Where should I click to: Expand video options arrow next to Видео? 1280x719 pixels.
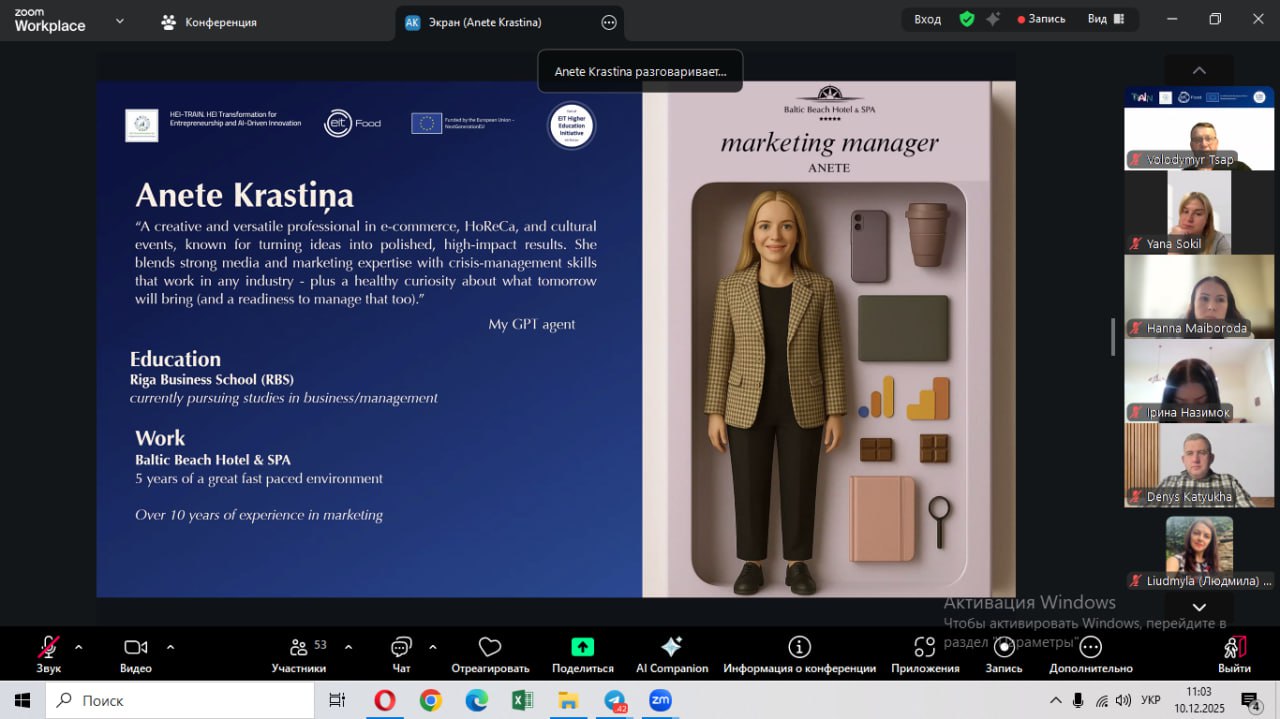pos(170,646)
